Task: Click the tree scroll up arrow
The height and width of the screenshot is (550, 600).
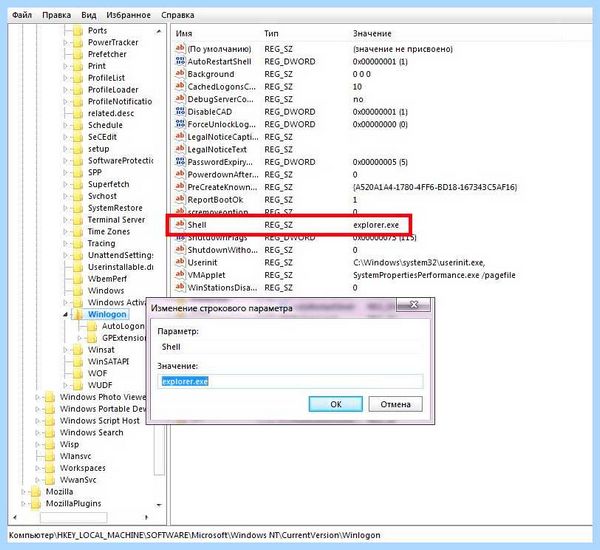Action: tap(159, 31)
